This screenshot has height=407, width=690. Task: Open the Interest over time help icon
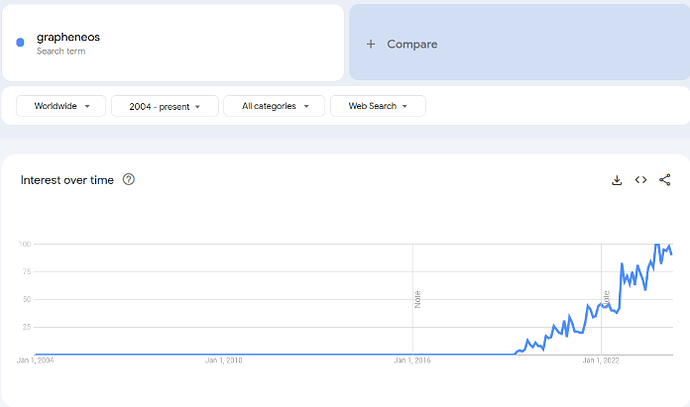pos(128,180)
